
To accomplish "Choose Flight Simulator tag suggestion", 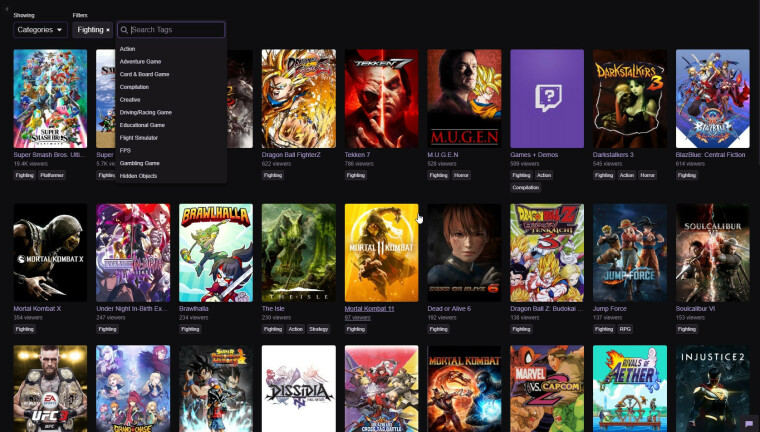I will (139, 138).
